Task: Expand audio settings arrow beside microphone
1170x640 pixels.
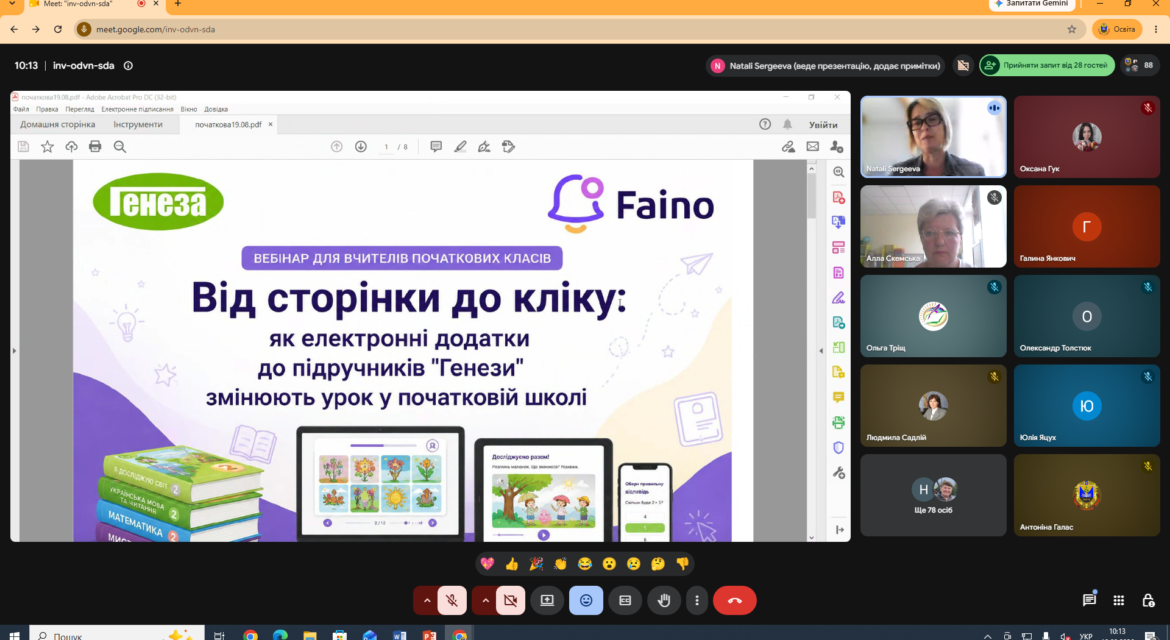Action: pyautogui.click(x=427, y=600)
